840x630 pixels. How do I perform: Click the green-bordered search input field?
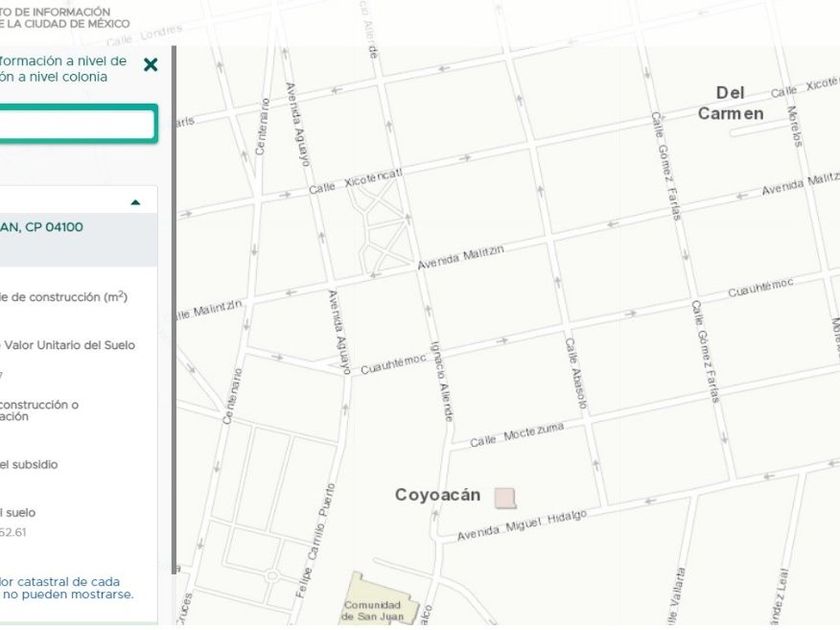point(76,125)
